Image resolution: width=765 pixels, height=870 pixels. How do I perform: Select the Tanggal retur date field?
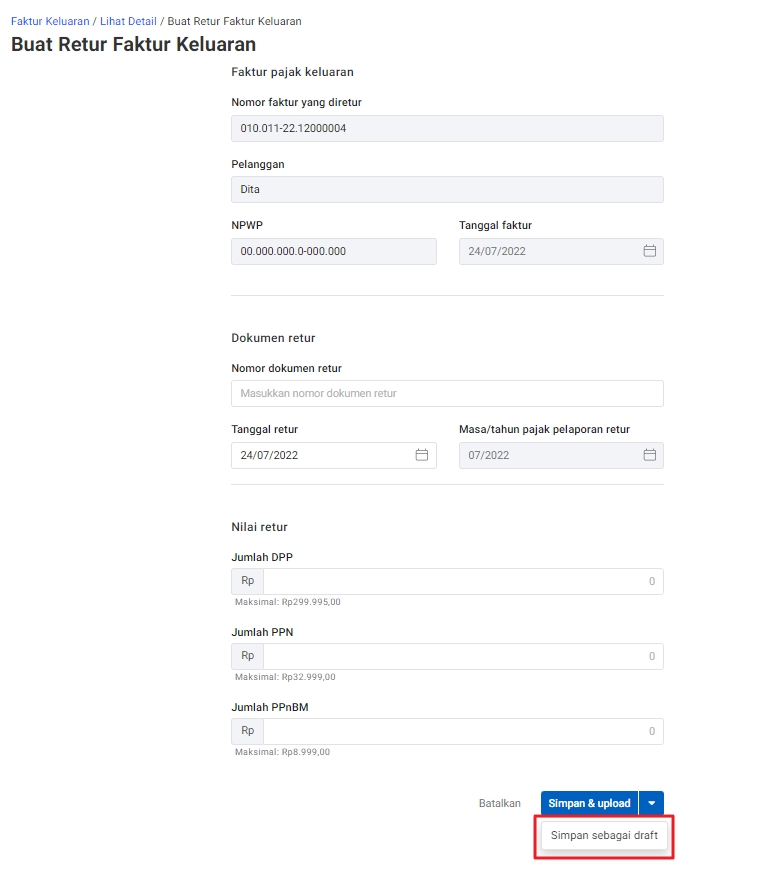coord(333,455)
